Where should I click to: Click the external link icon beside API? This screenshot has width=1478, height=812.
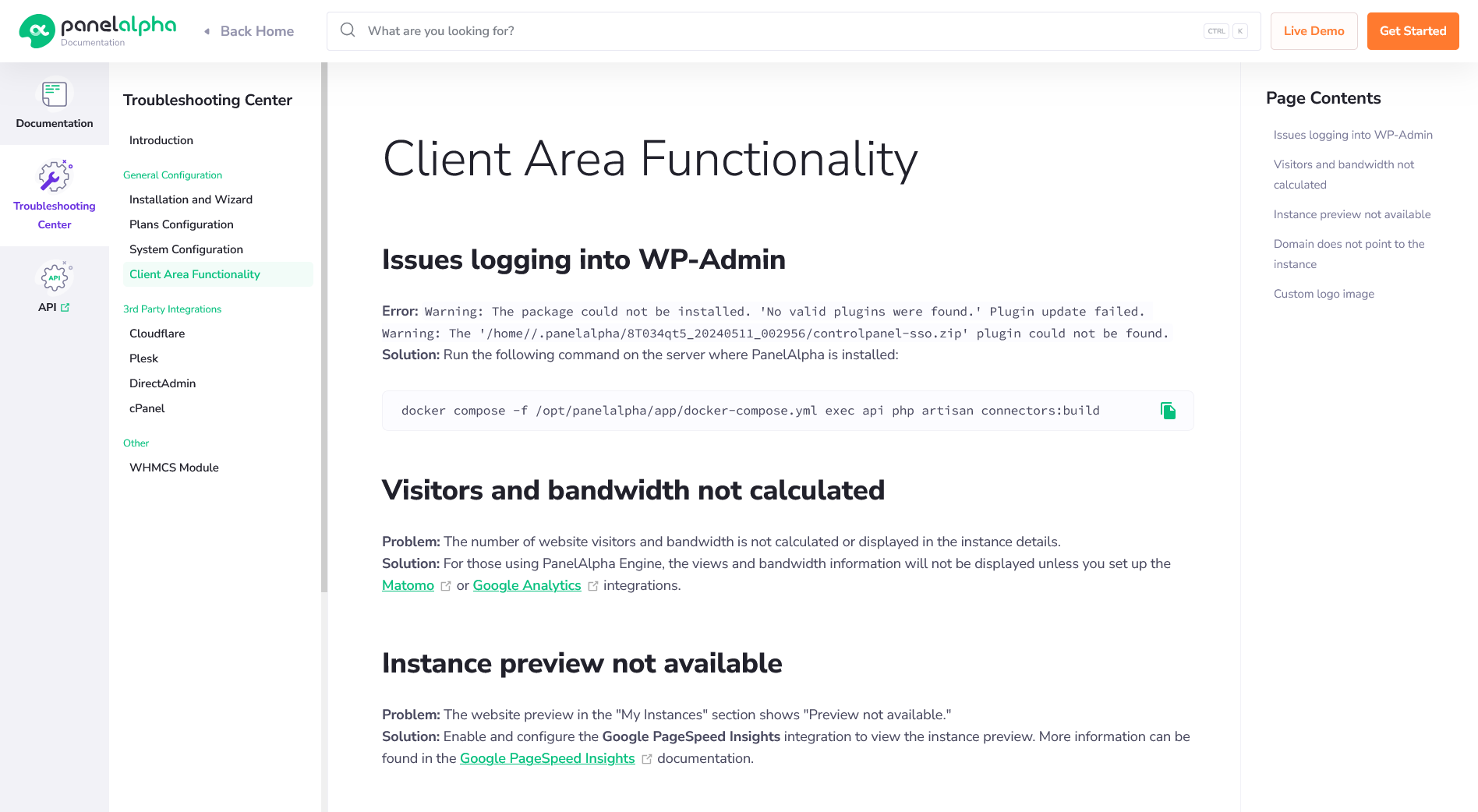coord(65,307)
